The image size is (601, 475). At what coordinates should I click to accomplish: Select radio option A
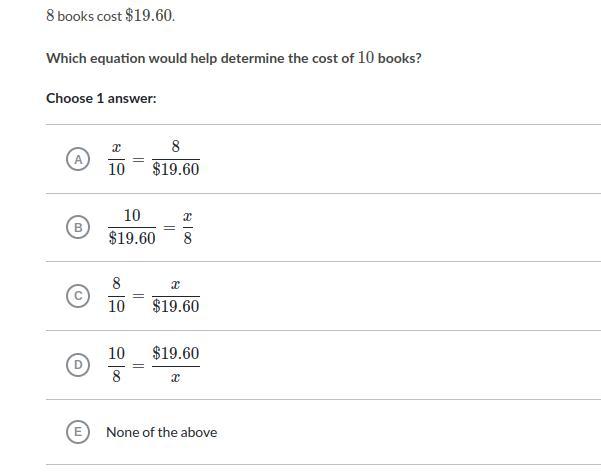pyautogui.click(x=78, y=159)
